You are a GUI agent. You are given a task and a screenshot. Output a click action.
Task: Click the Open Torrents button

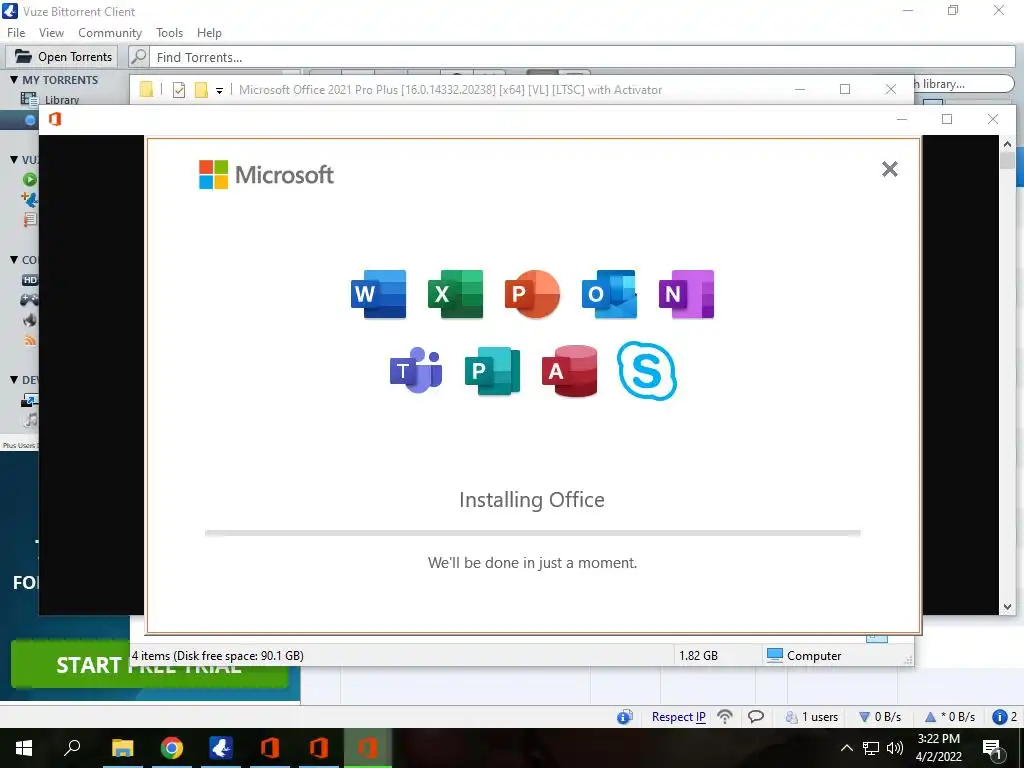point(62,57)
